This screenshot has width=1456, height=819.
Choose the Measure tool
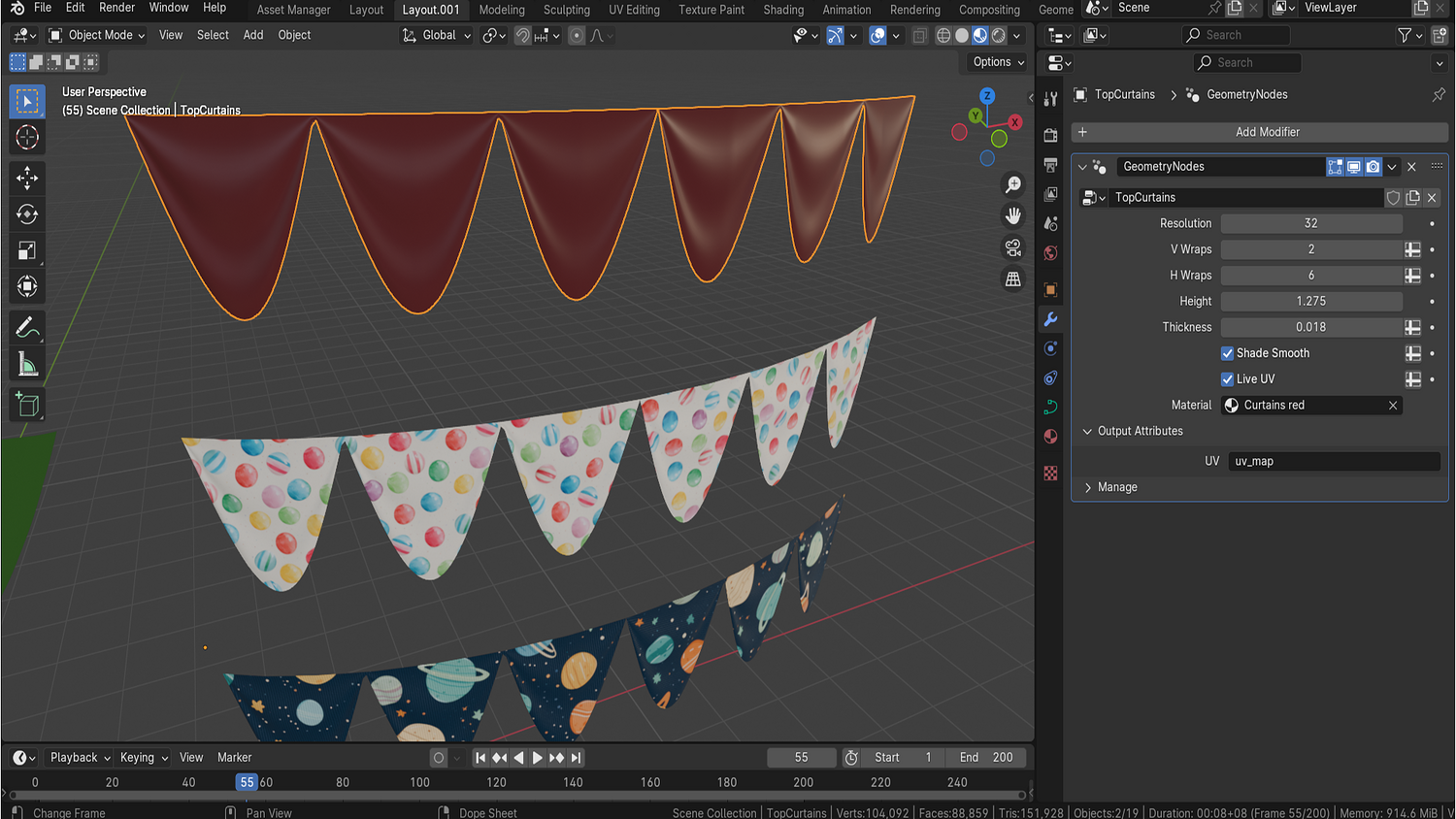click(x=27, y=365)
